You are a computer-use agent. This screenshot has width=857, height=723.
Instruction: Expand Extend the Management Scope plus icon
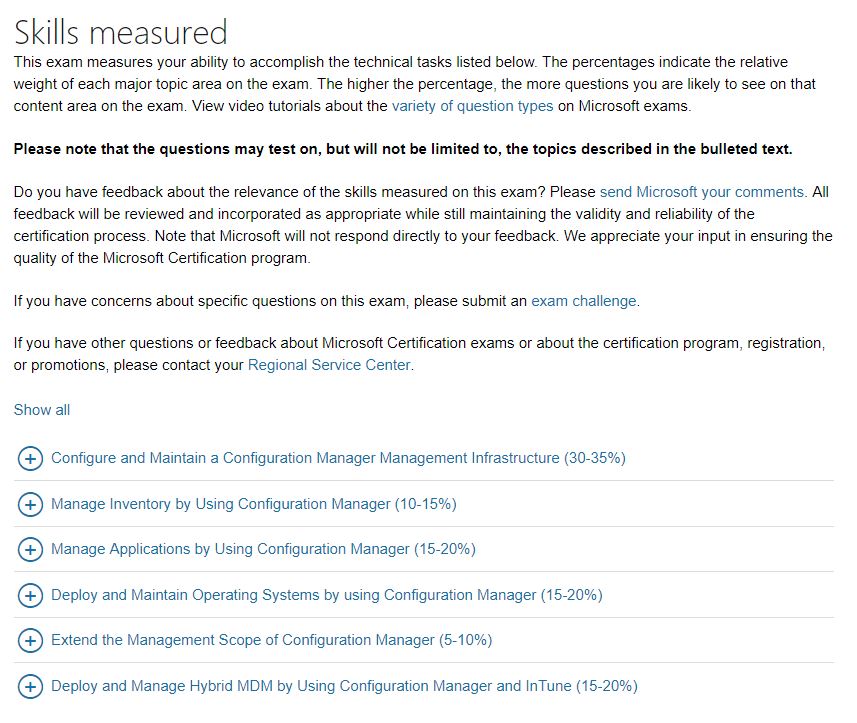point(31,640)
